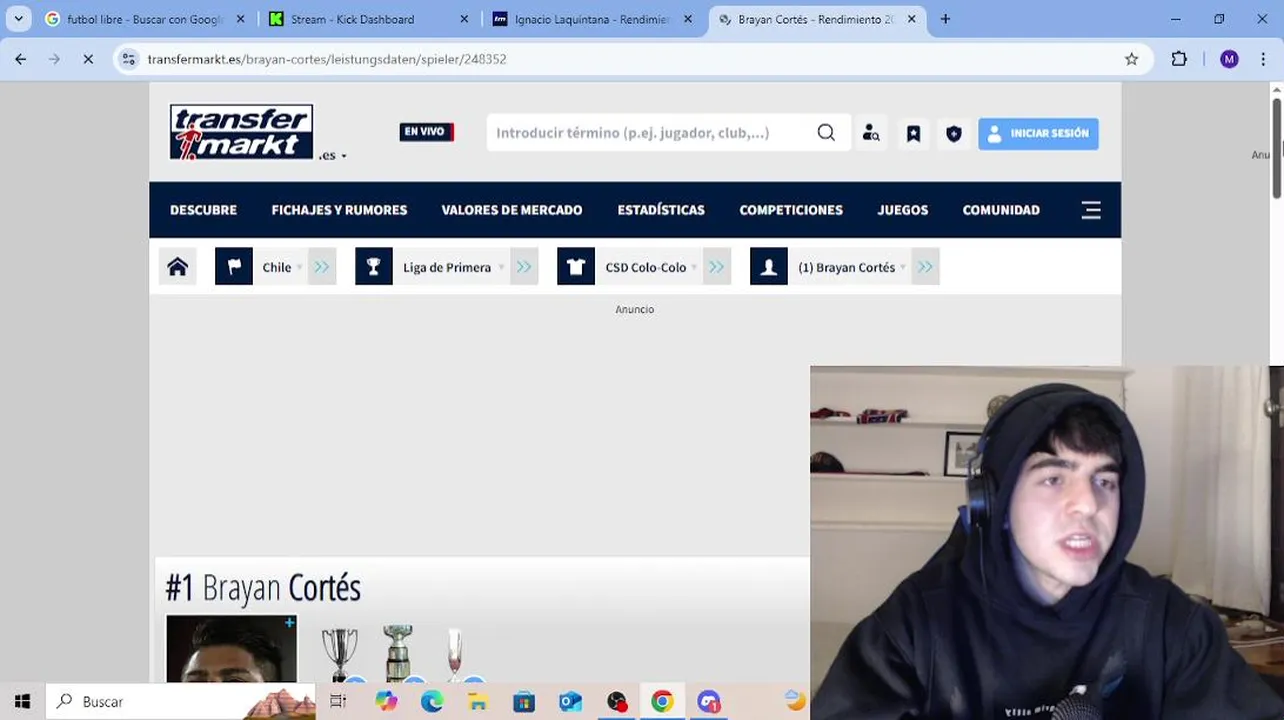Screen dimensions: 1284x720
Task: Click the shield icon in the header
Action: pyautogui.click(x=954, y=133)
